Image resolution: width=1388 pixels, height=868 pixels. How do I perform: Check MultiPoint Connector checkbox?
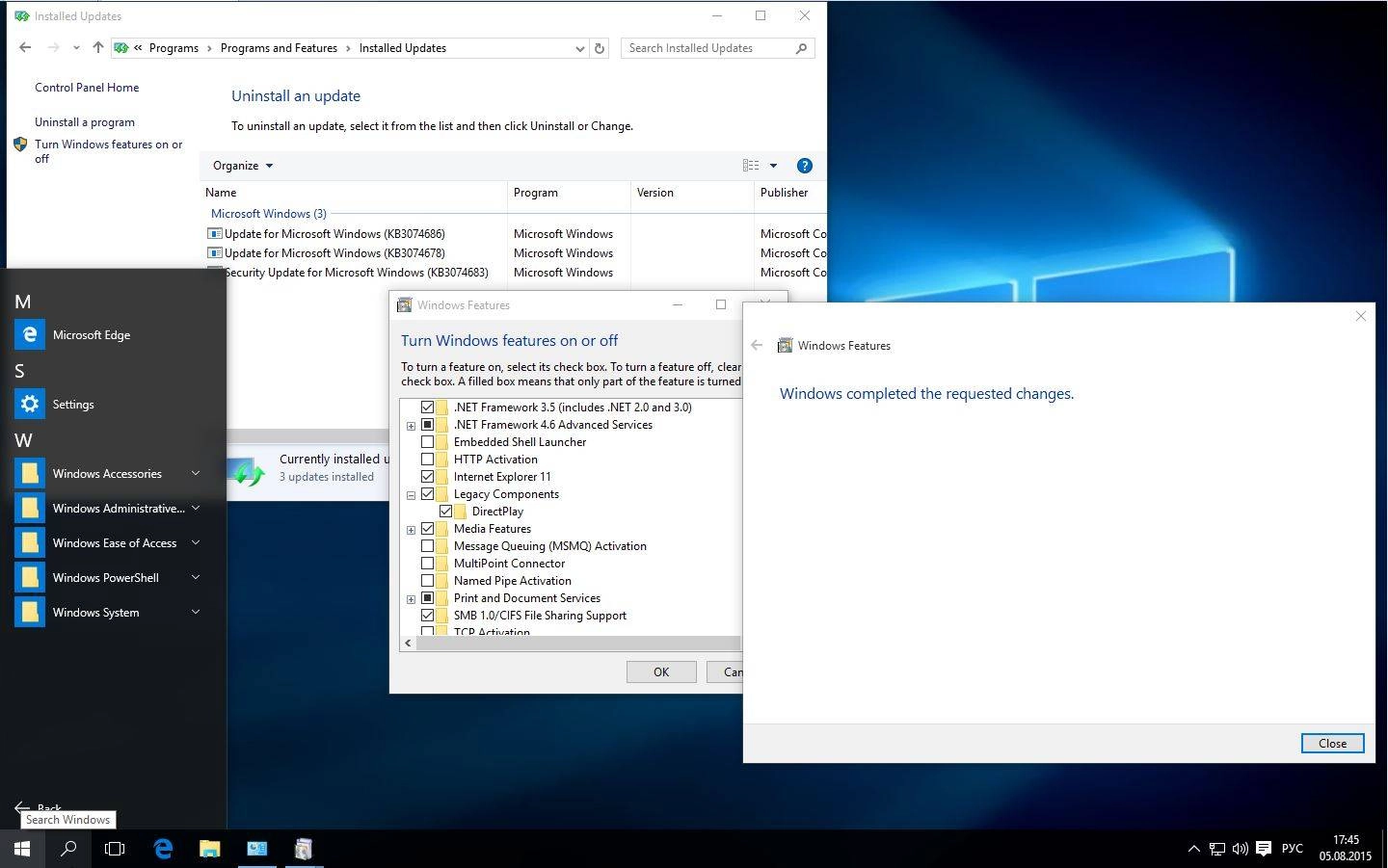coord(427,564)
